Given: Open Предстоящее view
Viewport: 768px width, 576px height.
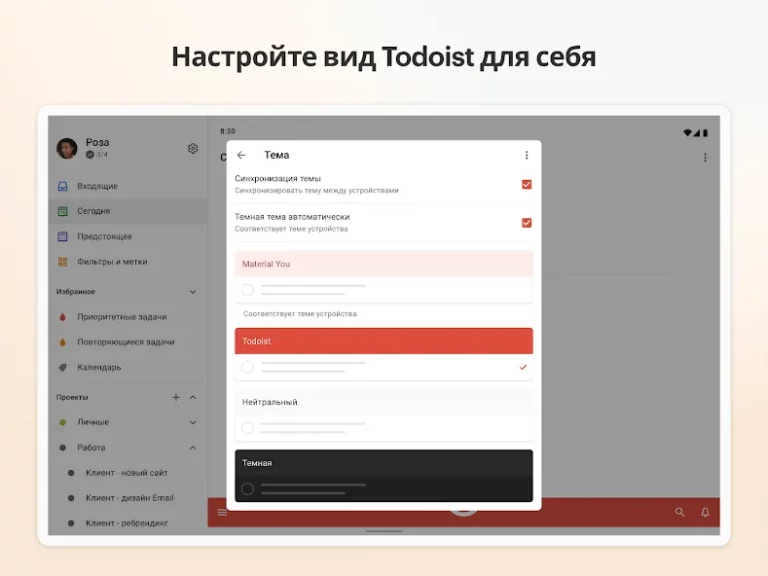Looking at the screenshot, I should tap(128, 237).
